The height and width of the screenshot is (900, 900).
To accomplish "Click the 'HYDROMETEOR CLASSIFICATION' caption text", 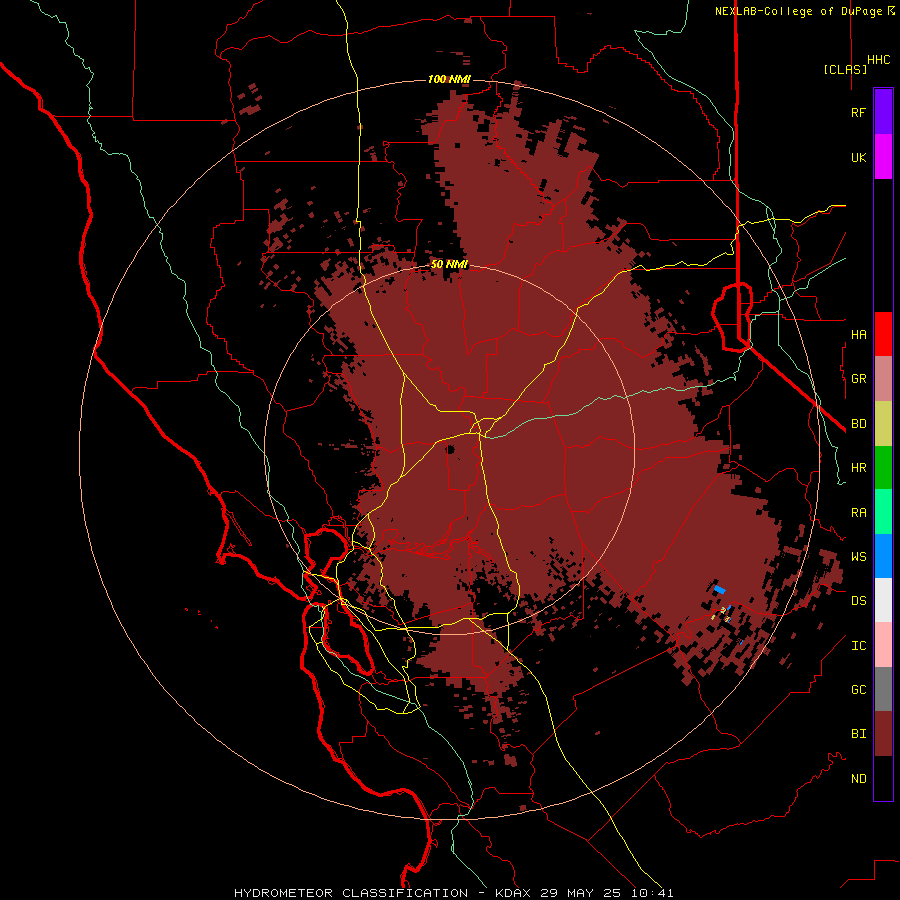I will coord(351,893).
